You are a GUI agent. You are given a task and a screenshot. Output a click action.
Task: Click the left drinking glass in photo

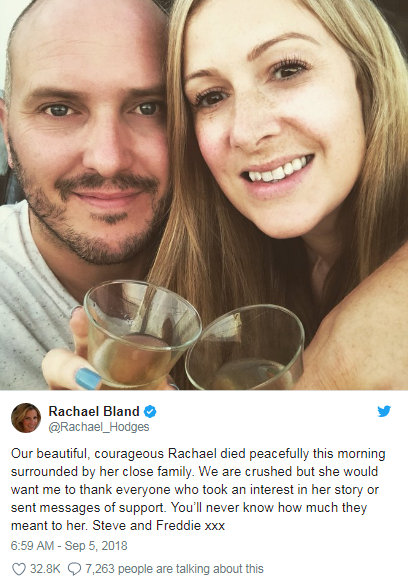(x=142, y=335)
